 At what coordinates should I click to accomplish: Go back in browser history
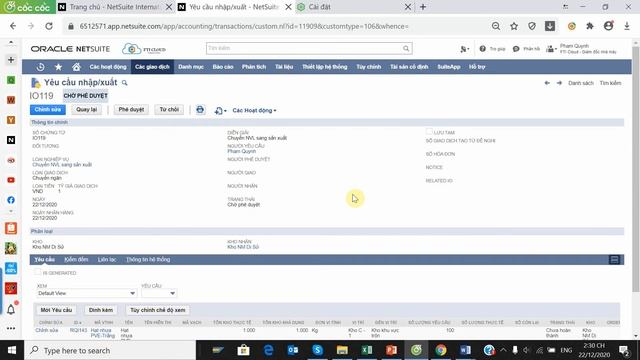[x=13, y=26]
